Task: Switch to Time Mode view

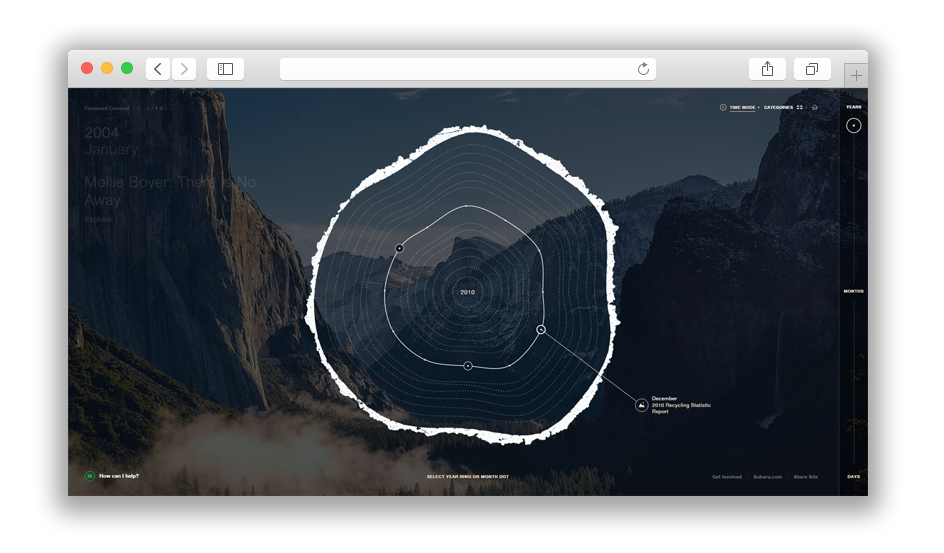Action: pyautogui.click(x=742, y=107)
